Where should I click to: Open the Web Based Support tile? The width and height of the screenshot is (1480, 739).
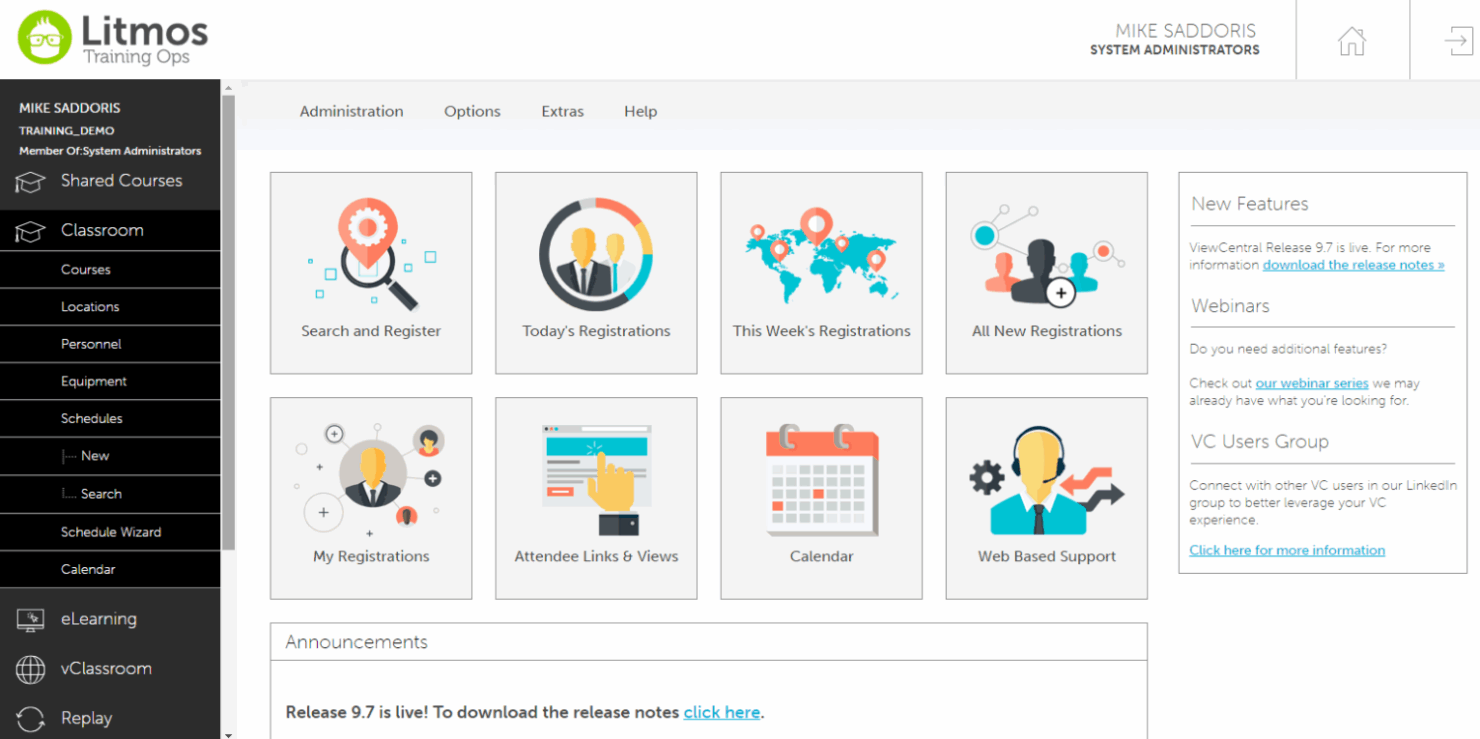pos(1046,498)
